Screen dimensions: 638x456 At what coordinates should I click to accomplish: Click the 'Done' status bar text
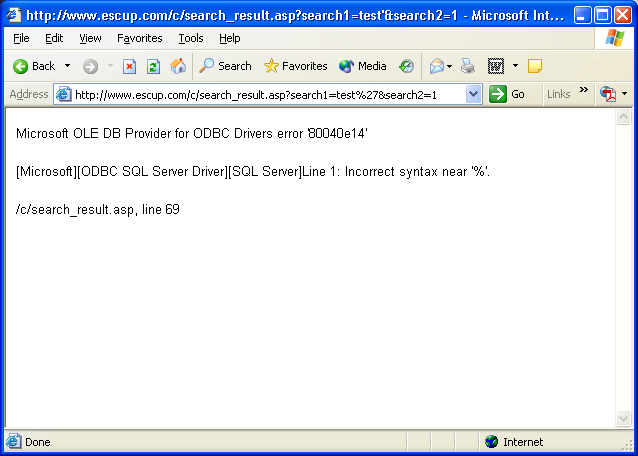coord(38,442)
